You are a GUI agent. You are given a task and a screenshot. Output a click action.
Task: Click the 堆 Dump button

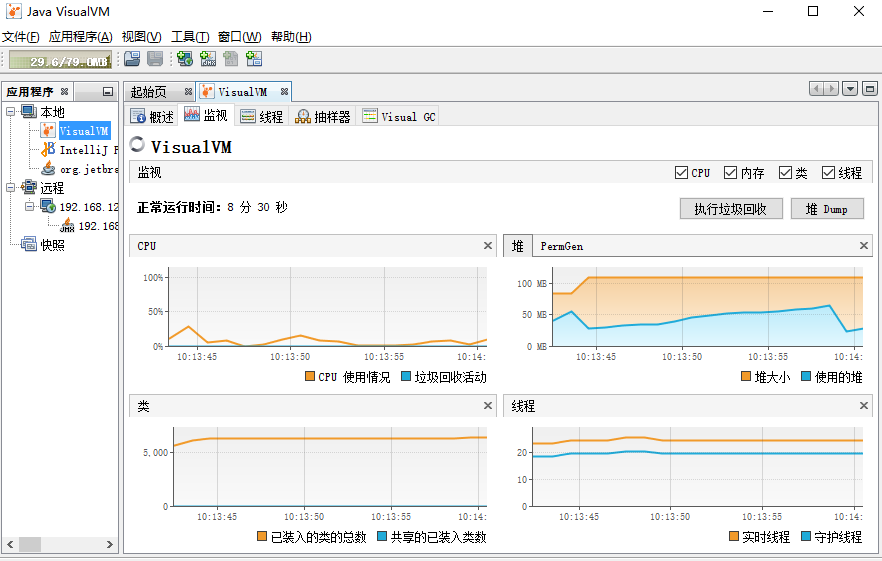tap(827, 209)
